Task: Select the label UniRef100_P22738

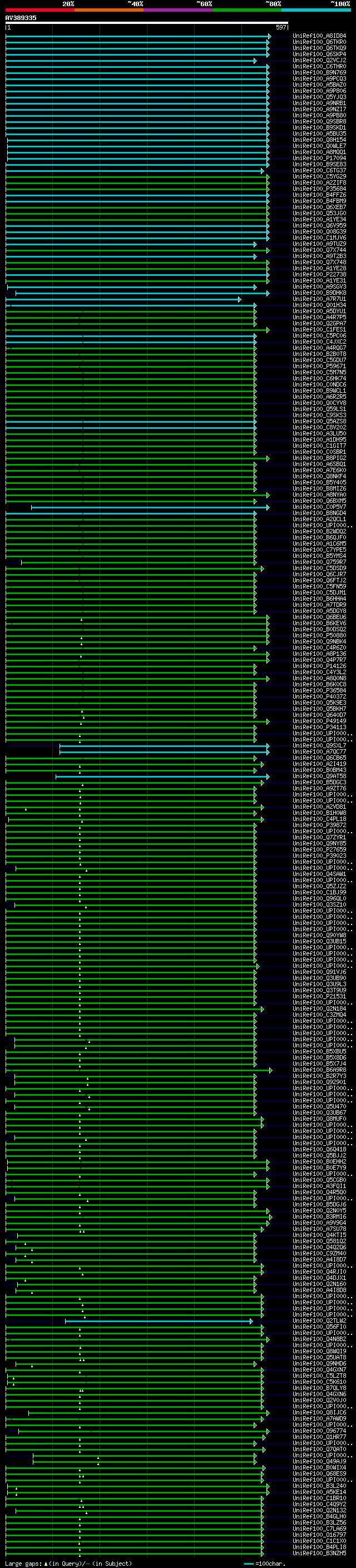Action: click(319, 275)
